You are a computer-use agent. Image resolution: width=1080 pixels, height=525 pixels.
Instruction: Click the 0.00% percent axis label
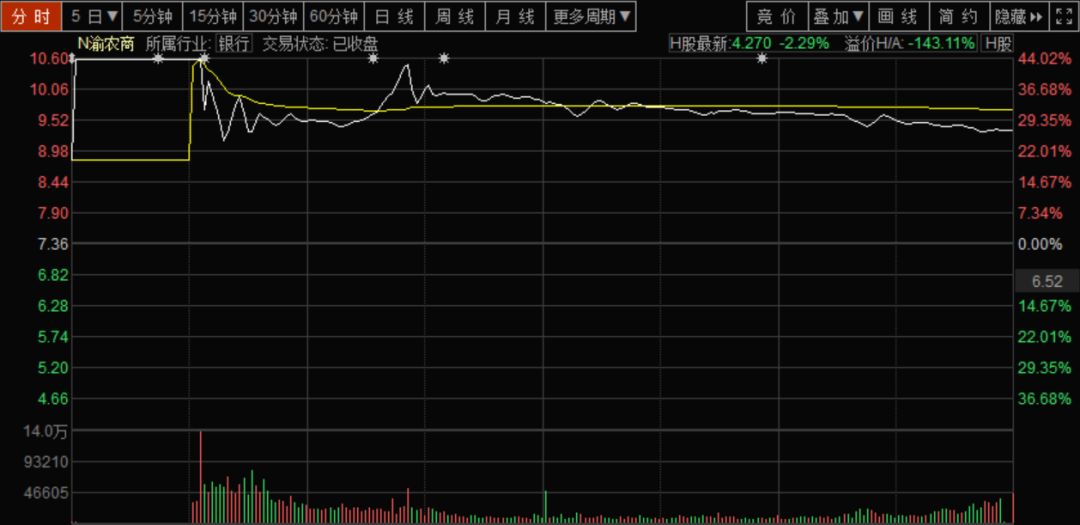pyautogui.click(x=1040, y=244)
